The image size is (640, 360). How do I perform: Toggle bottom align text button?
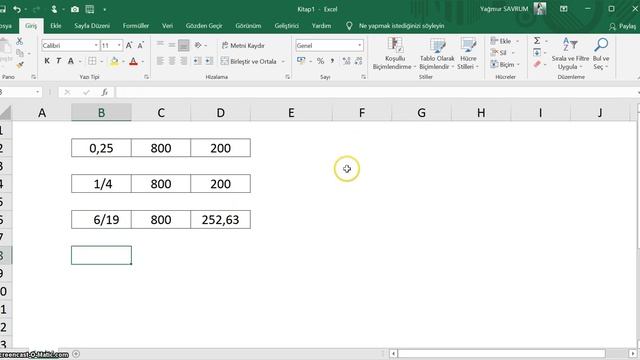pos(184,45)
